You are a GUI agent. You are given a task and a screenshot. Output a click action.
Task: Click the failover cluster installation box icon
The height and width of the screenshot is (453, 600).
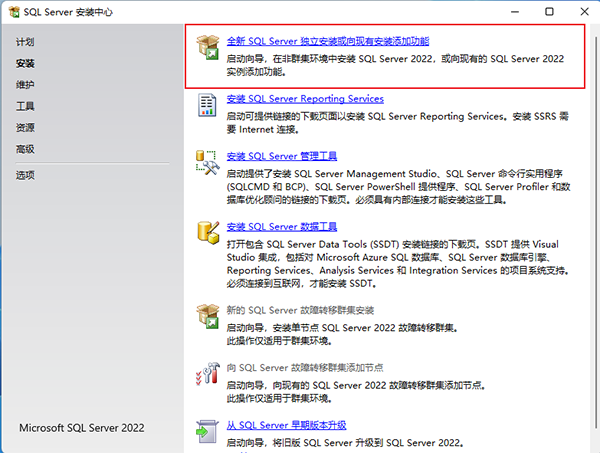(208, 316)
